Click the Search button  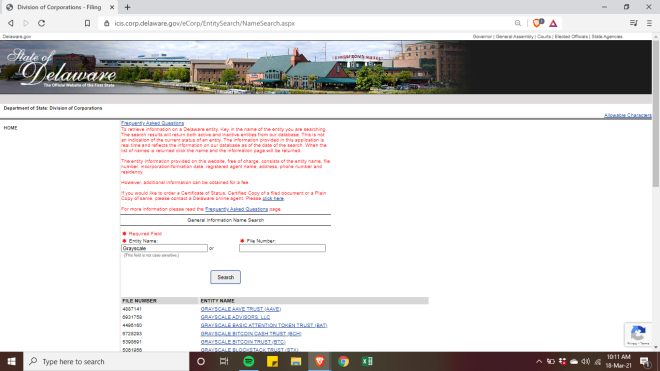(226, 277)
